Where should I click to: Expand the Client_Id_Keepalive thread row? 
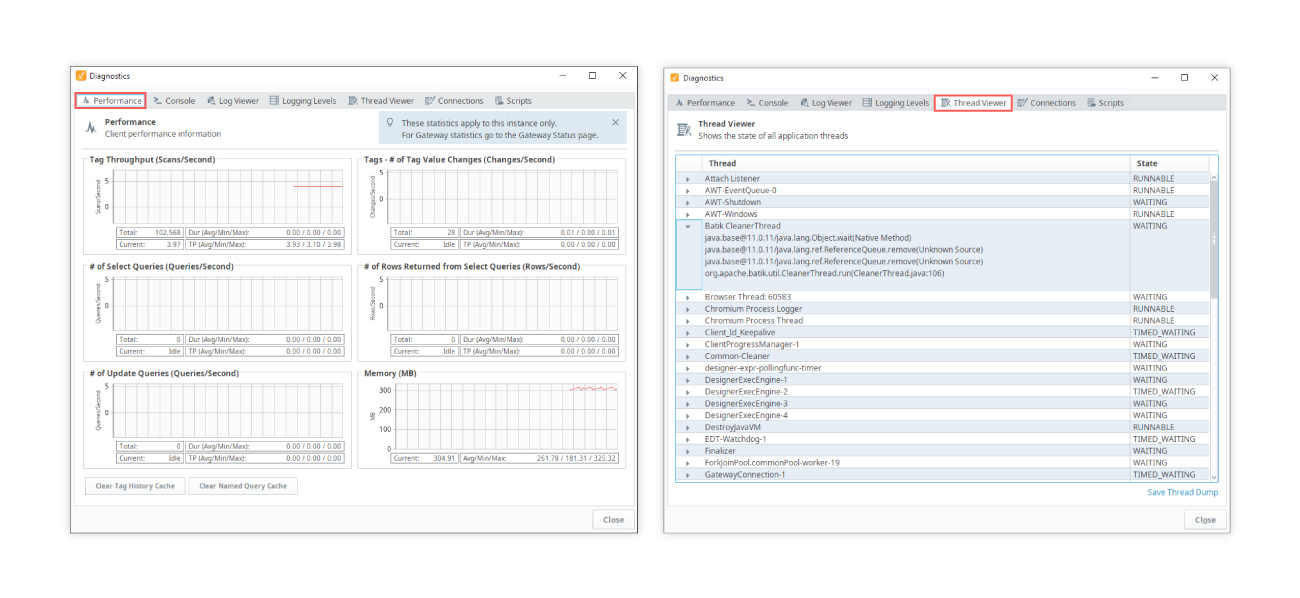[687, 332]
